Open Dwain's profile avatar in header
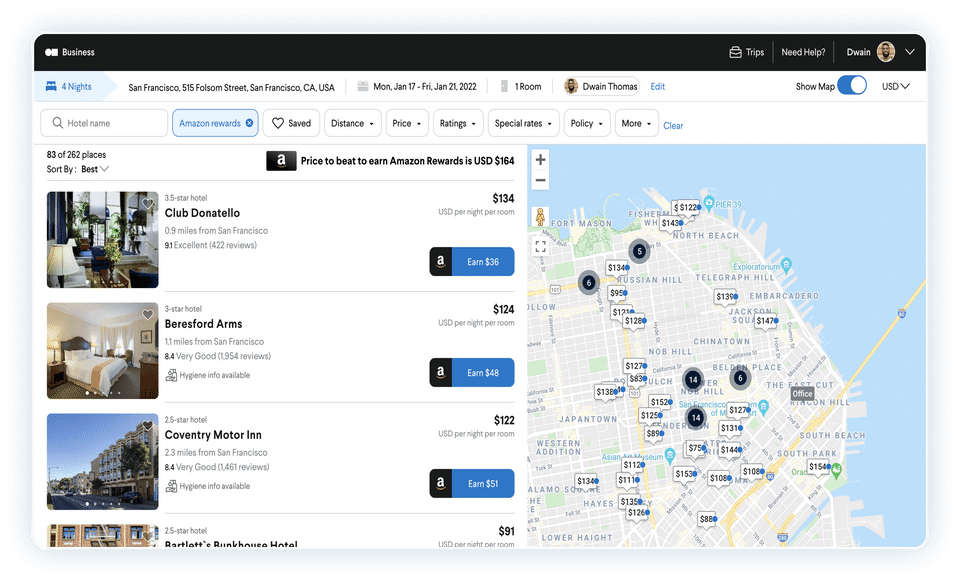 (x=886, y=52)
